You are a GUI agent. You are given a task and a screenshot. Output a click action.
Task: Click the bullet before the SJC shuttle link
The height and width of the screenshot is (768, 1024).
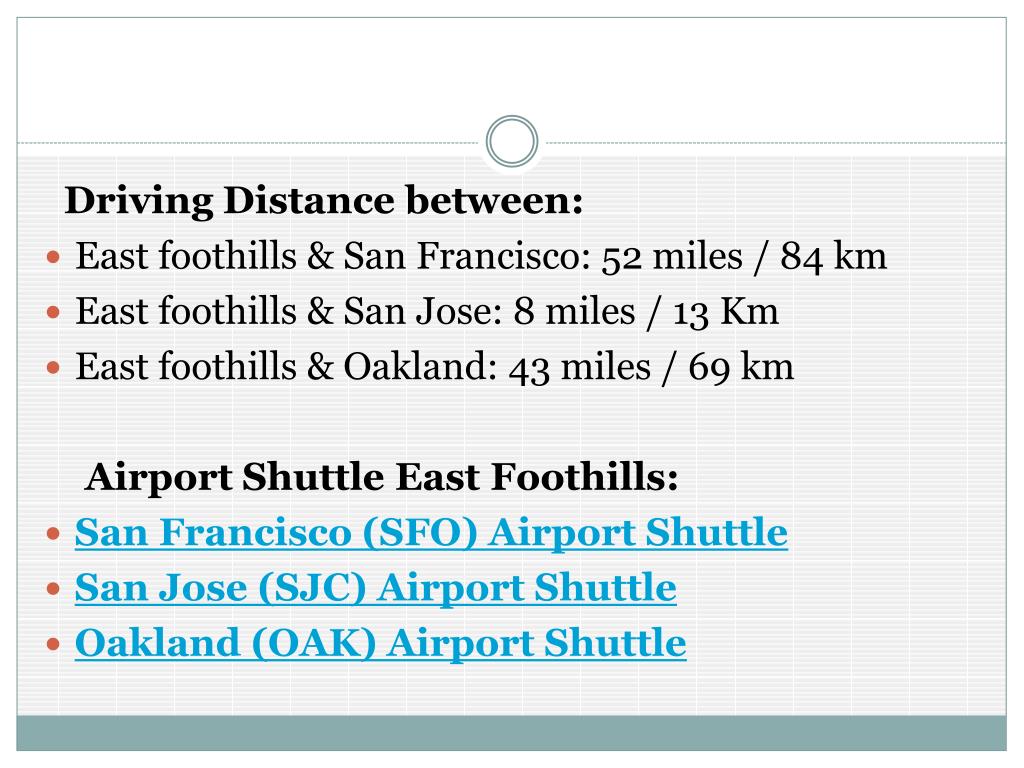click(x=54, y=590)
